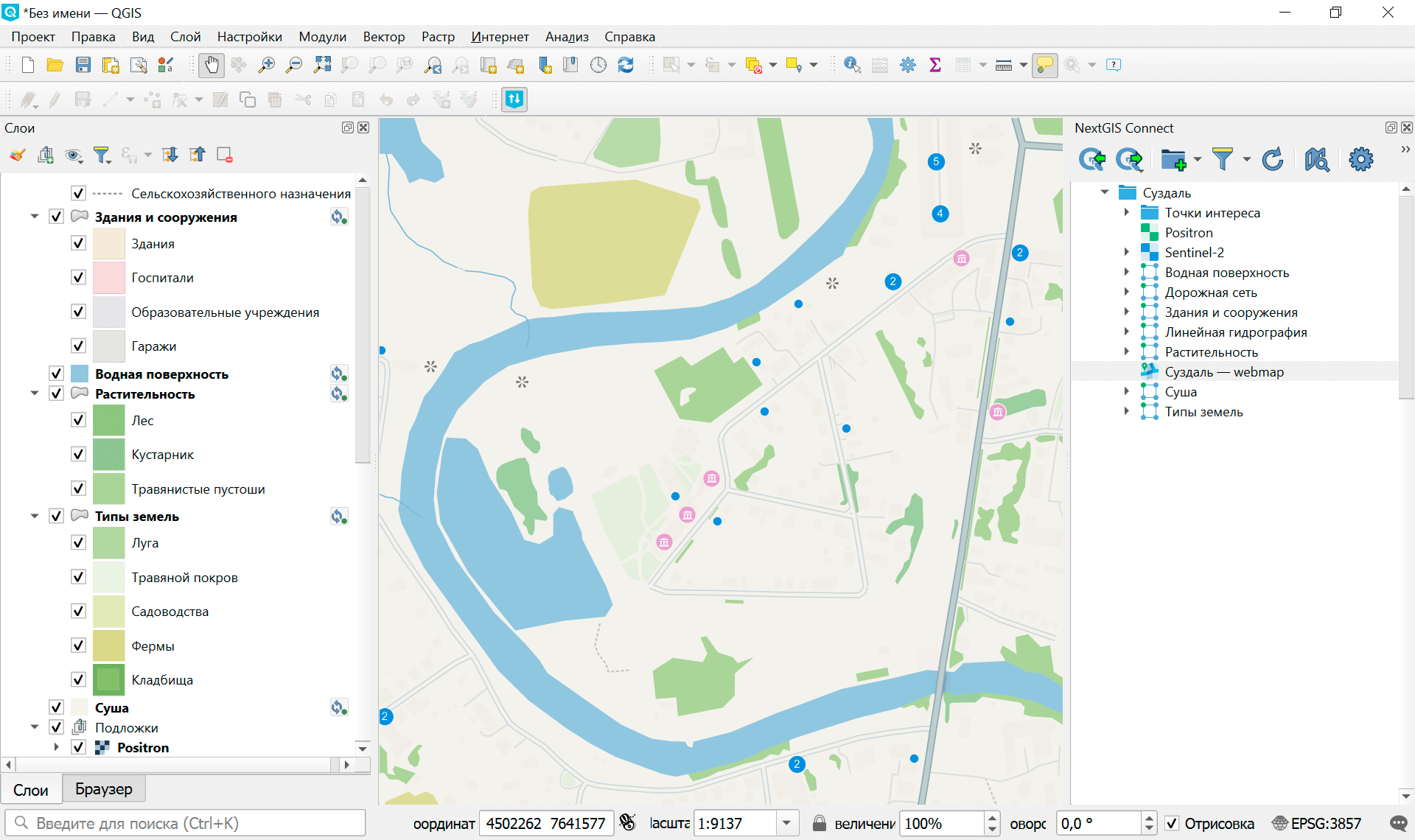This screenshot has height=840, width=1415.
Task: Select Суздаль — webmap resource
Action: tap(1223, 372)
